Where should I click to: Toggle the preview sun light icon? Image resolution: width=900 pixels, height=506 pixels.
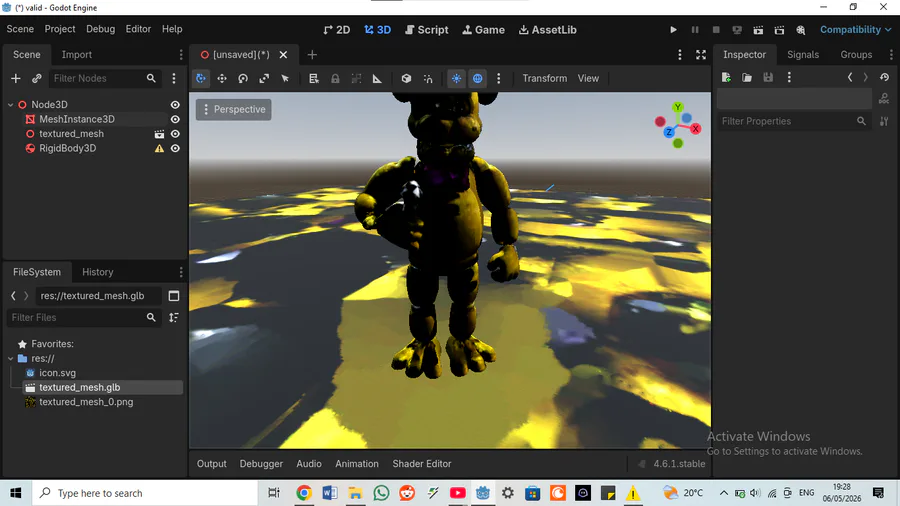pos(456,79)
